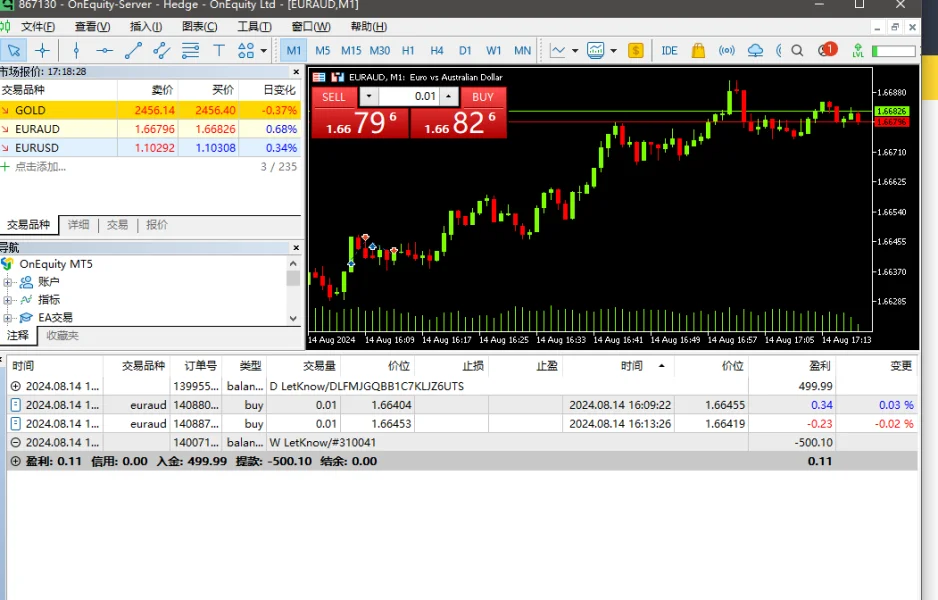Open the search magnifier icon
This screenshot has height=600, width=938.
[x=797, y=50]
